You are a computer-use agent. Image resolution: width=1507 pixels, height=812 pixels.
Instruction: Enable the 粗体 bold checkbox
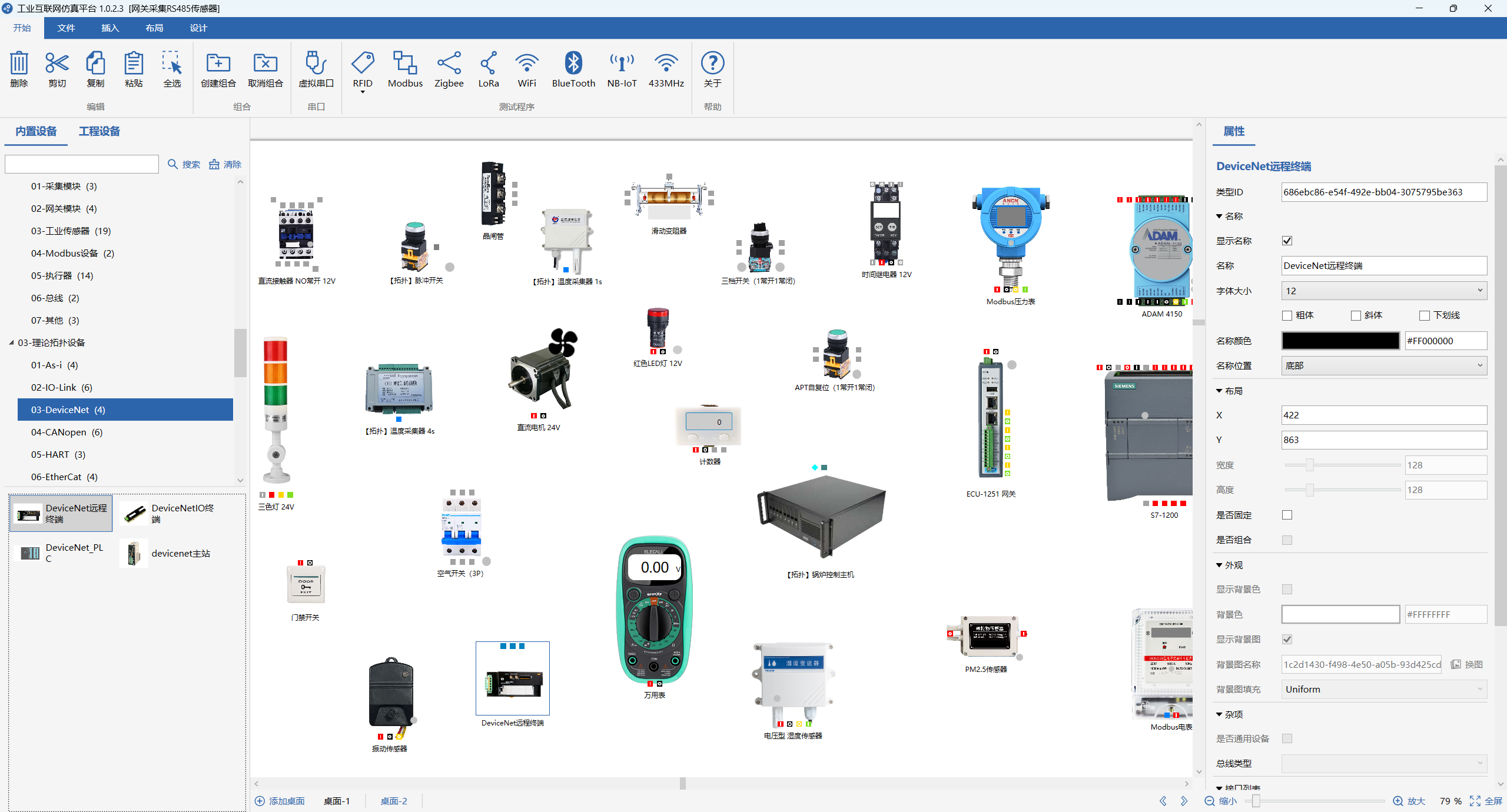point(1287,315)
